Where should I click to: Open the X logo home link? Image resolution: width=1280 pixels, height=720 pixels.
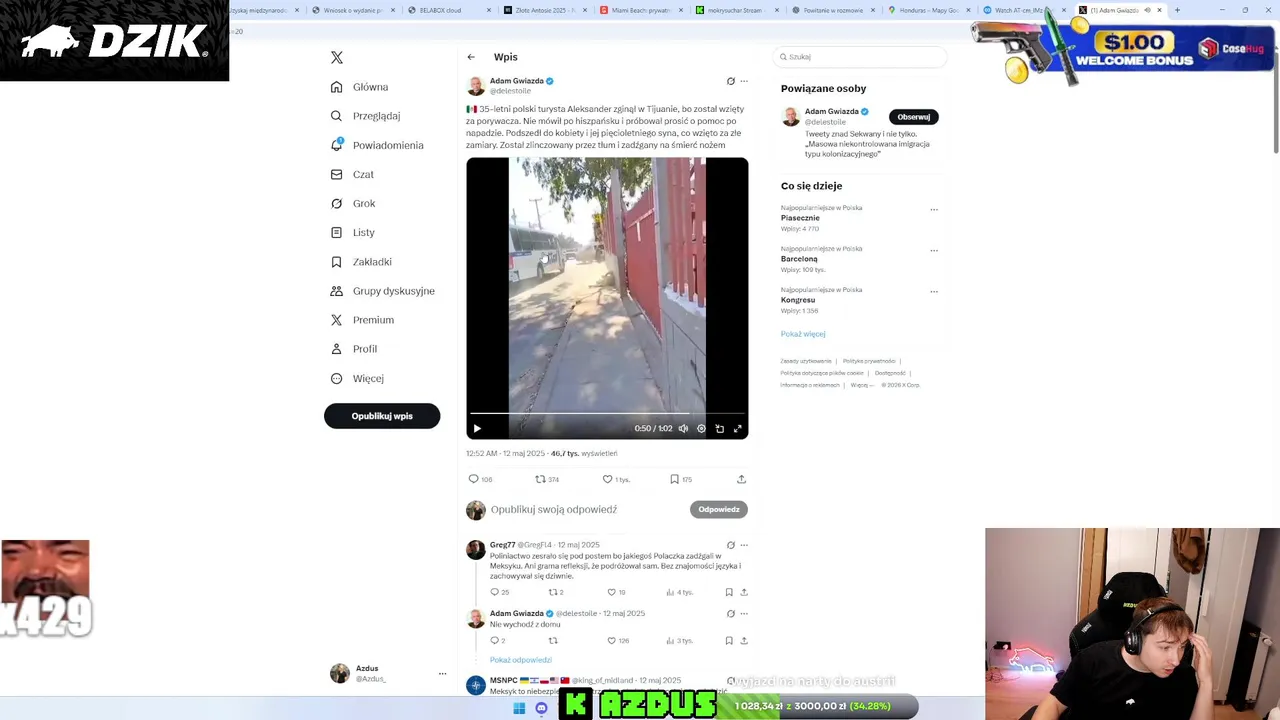337,58
